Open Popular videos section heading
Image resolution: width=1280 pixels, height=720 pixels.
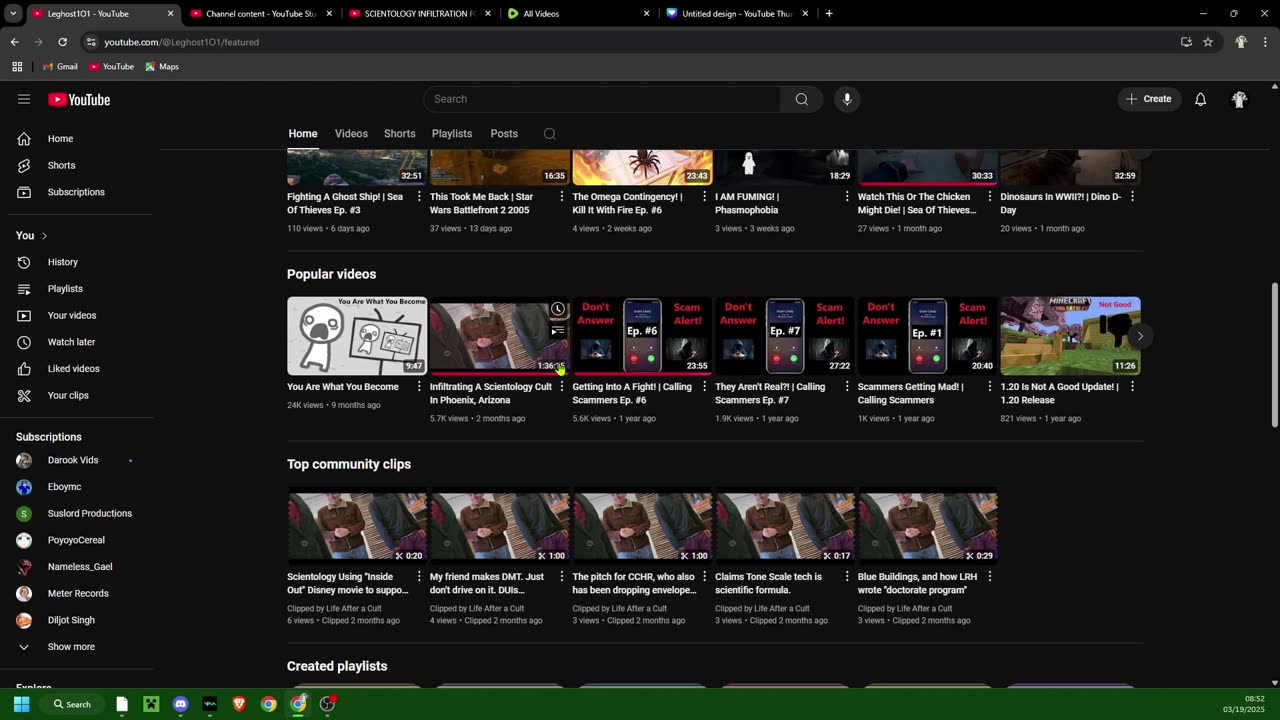[x=332, y=274]
